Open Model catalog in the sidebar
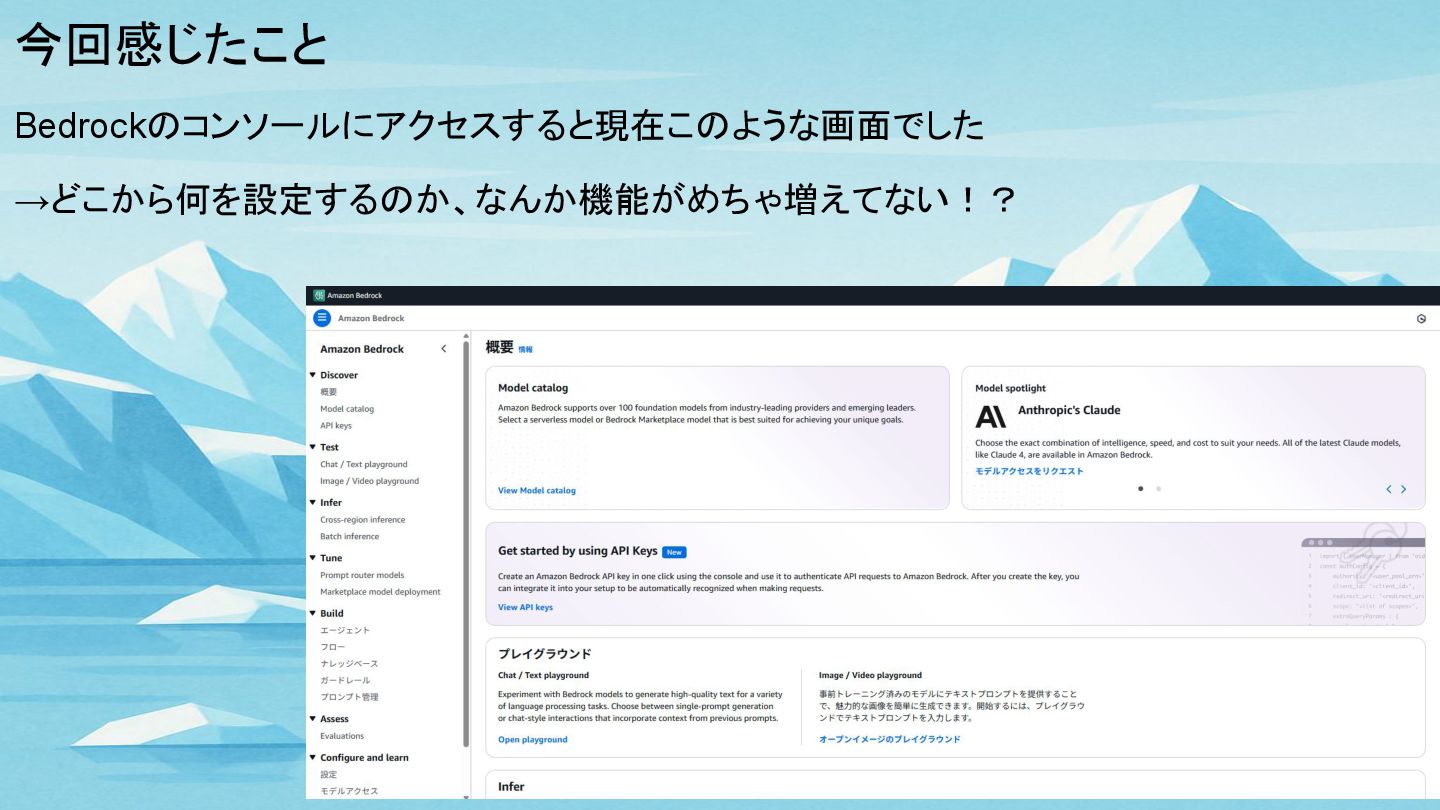Viewport: 1440px width, 810px height. pyautogui.click(x=347, y=409)
